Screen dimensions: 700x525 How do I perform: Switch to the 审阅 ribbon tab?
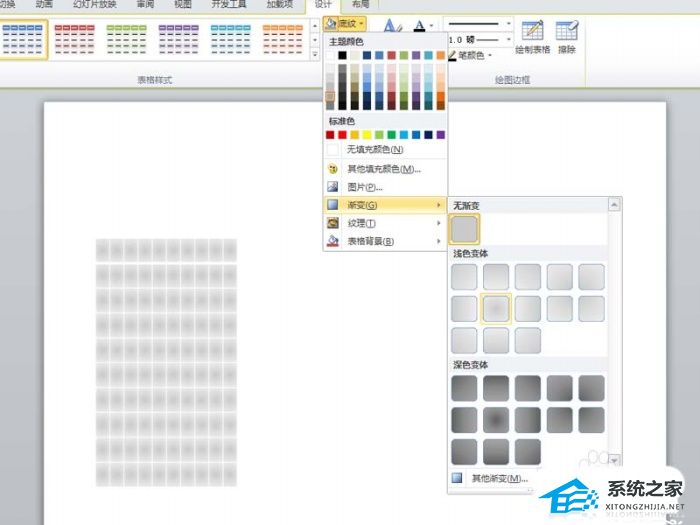145,4
